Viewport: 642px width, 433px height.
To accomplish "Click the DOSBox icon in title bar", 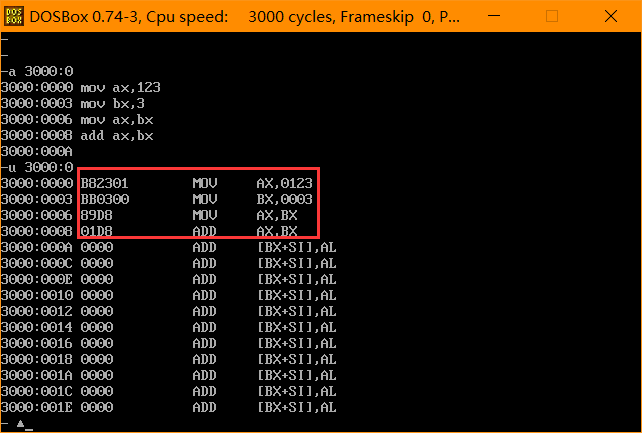I will click(x=14, y=16).
